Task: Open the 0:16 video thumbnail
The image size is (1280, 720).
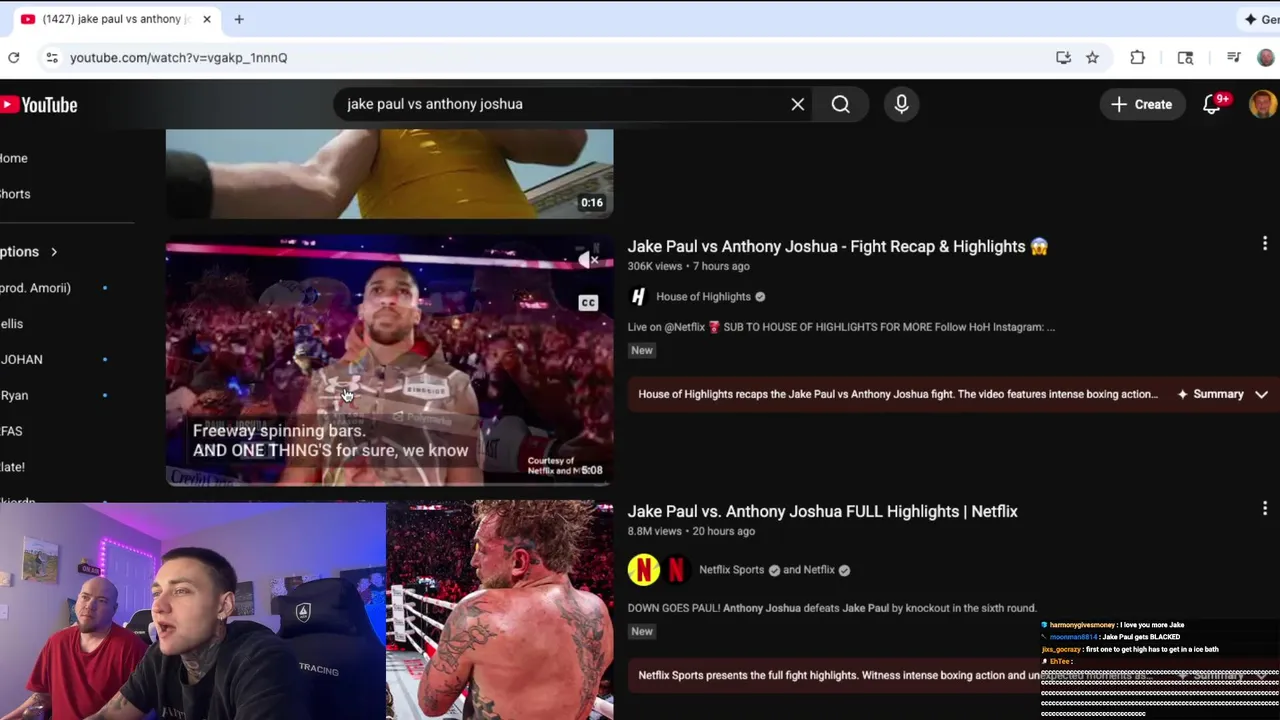Action: click(389, 174)
